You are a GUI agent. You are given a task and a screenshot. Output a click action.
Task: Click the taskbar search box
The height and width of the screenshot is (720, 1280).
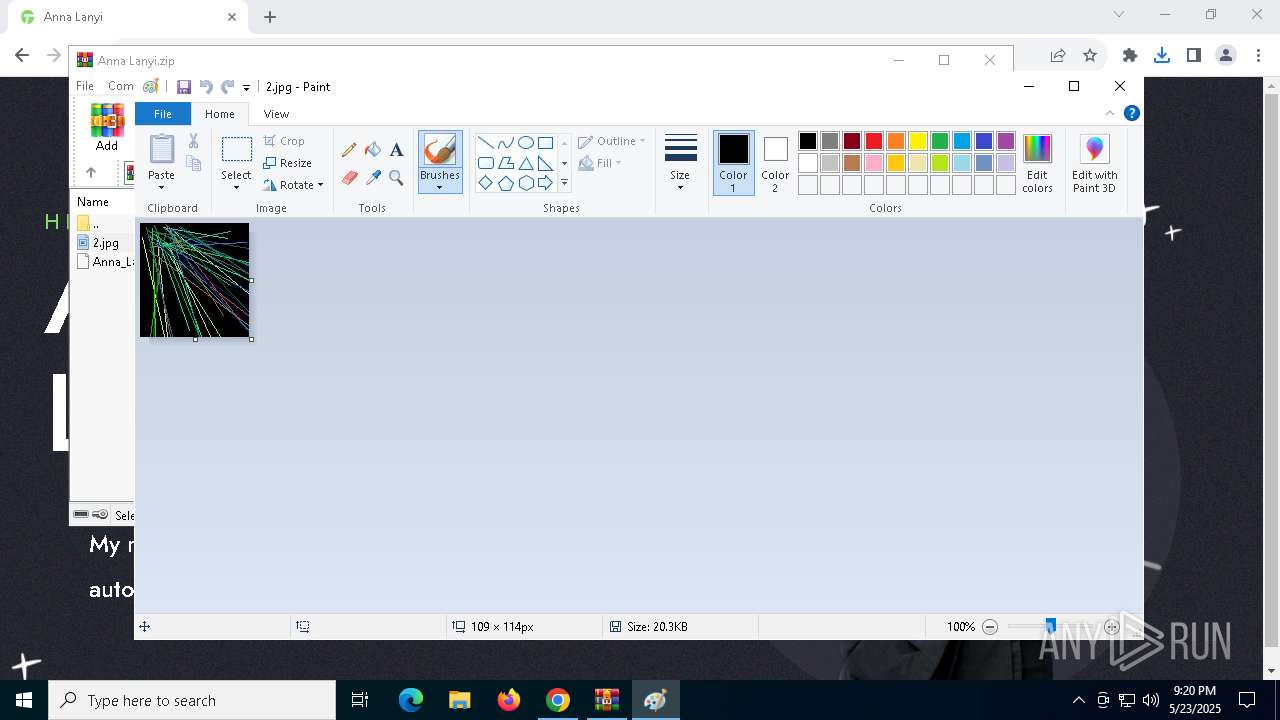click(x=192, y=700)
